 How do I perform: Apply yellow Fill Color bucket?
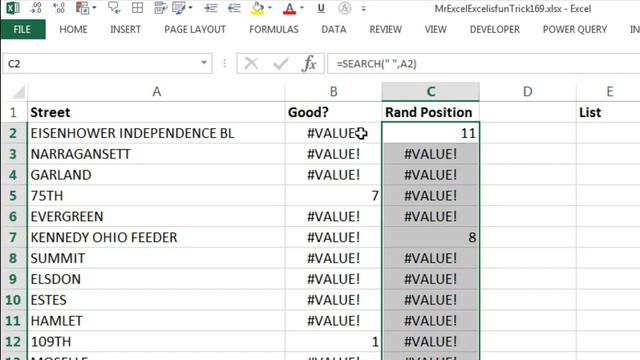coord(258,8)
